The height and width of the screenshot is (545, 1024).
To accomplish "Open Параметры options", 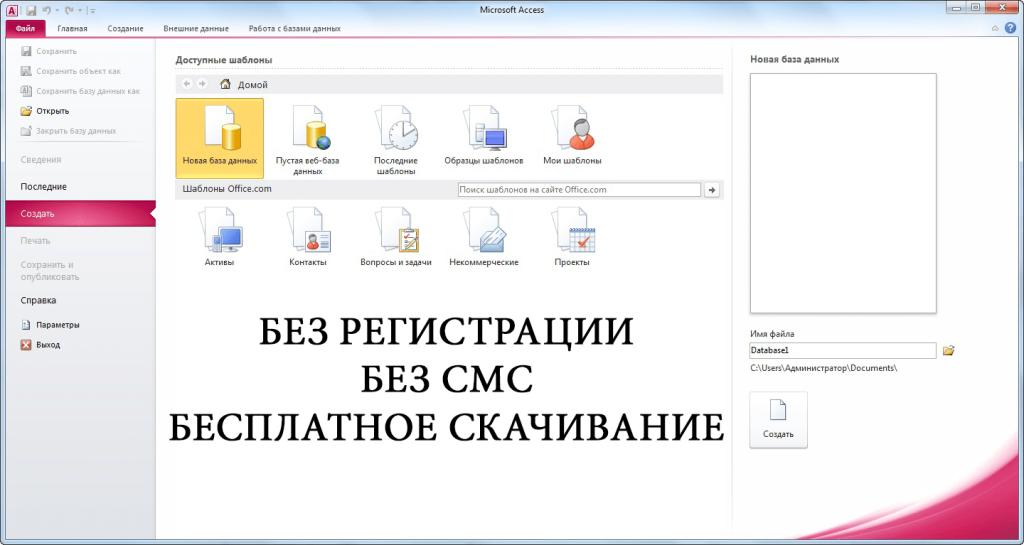I will 50,325.
